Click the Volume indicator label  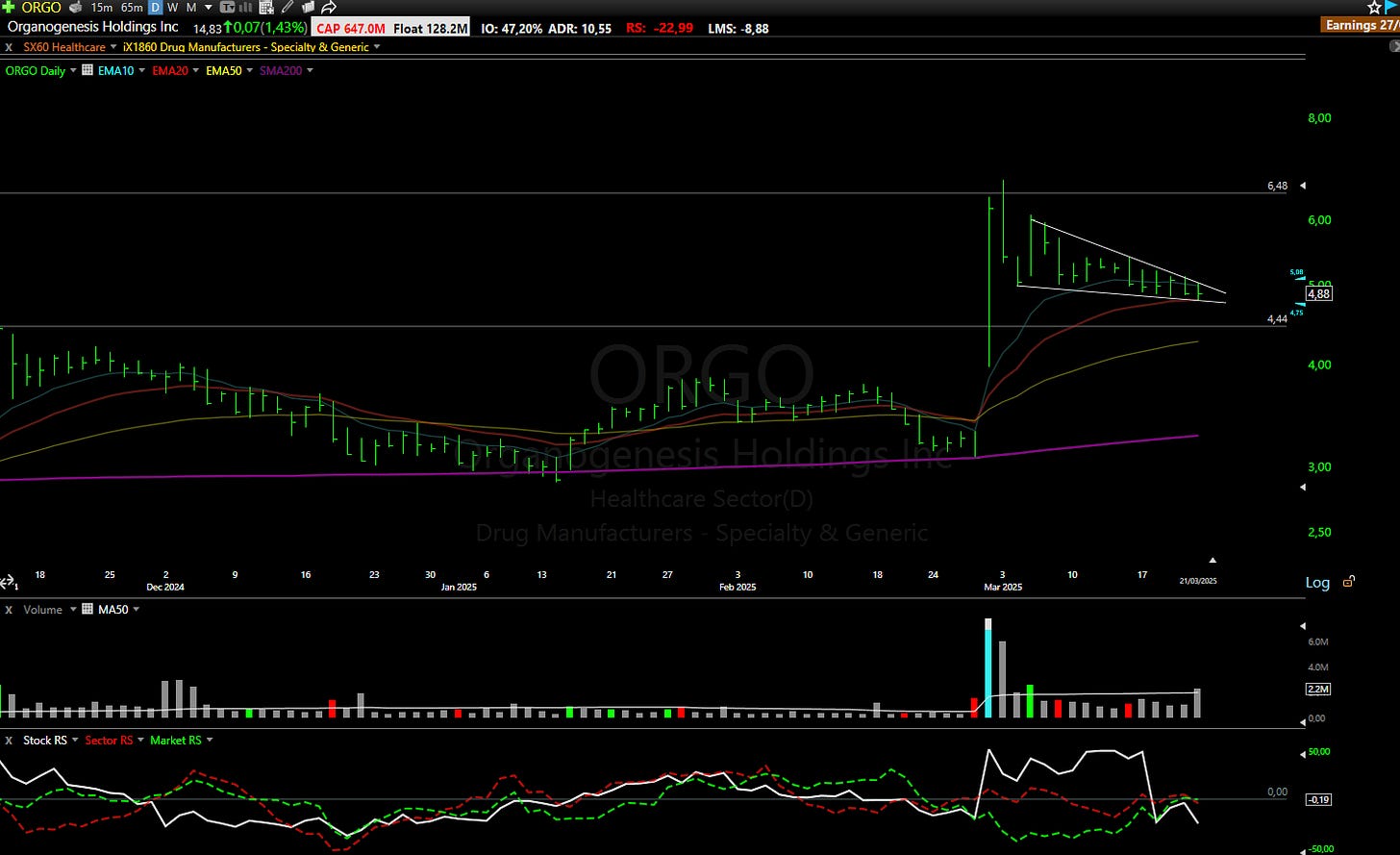[42, 610]
